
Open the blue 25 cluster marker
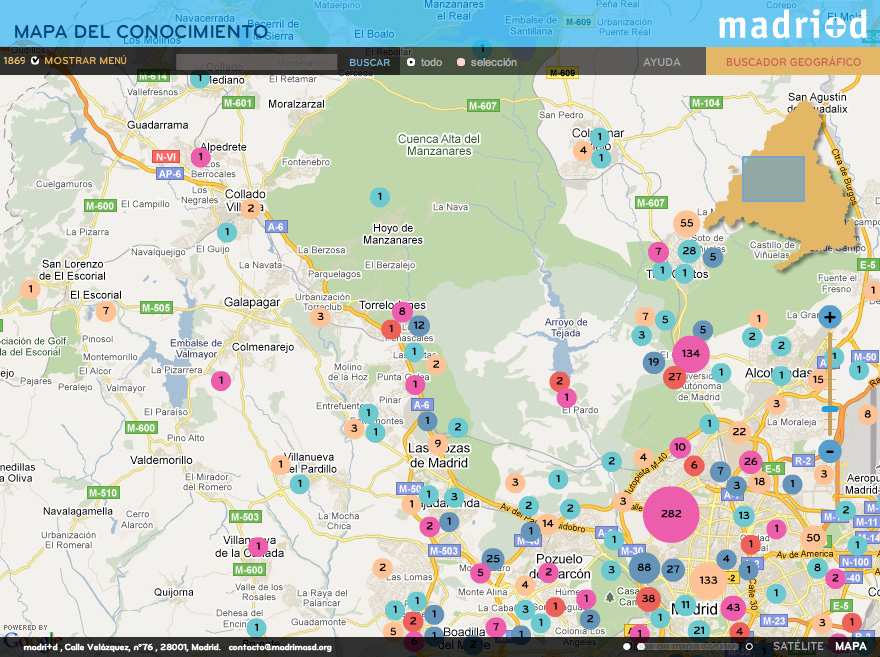click(x=493, y=559)
